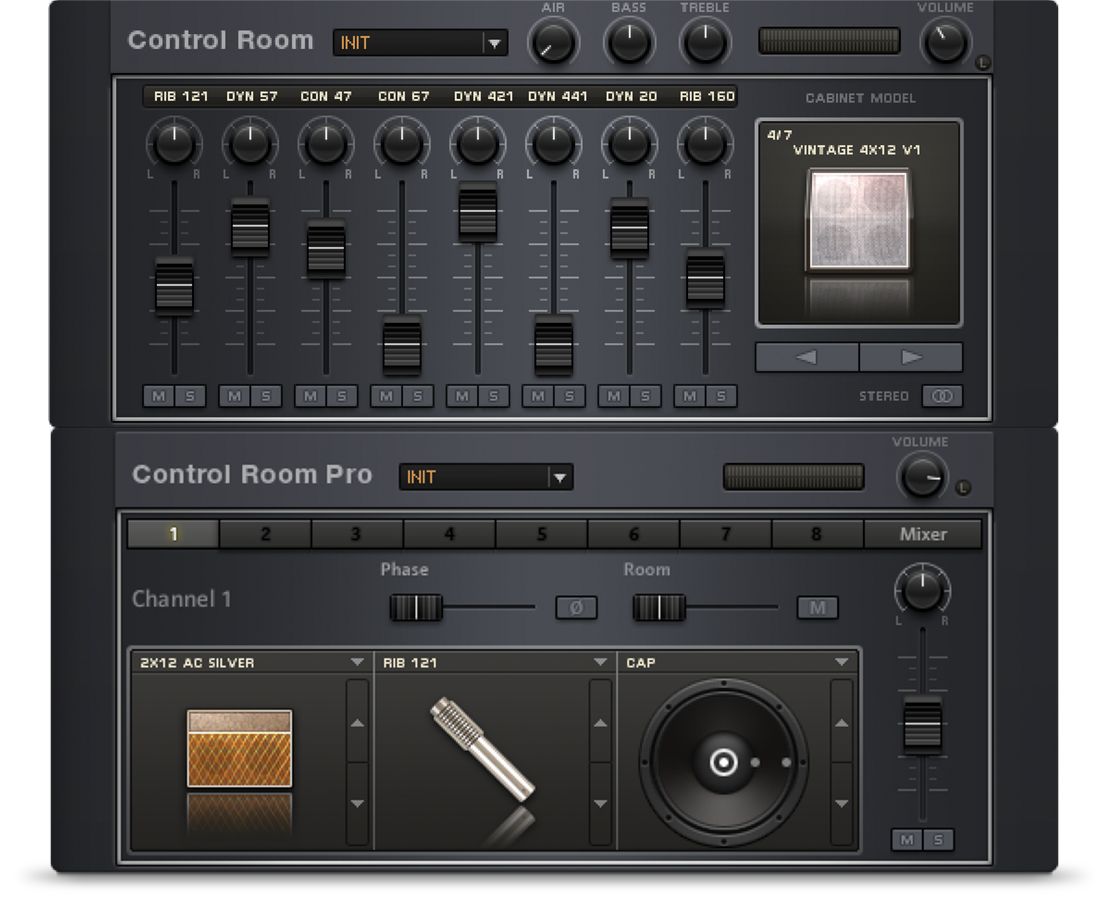
Task: Click the Phase invert Ø button
Action: 576,607
